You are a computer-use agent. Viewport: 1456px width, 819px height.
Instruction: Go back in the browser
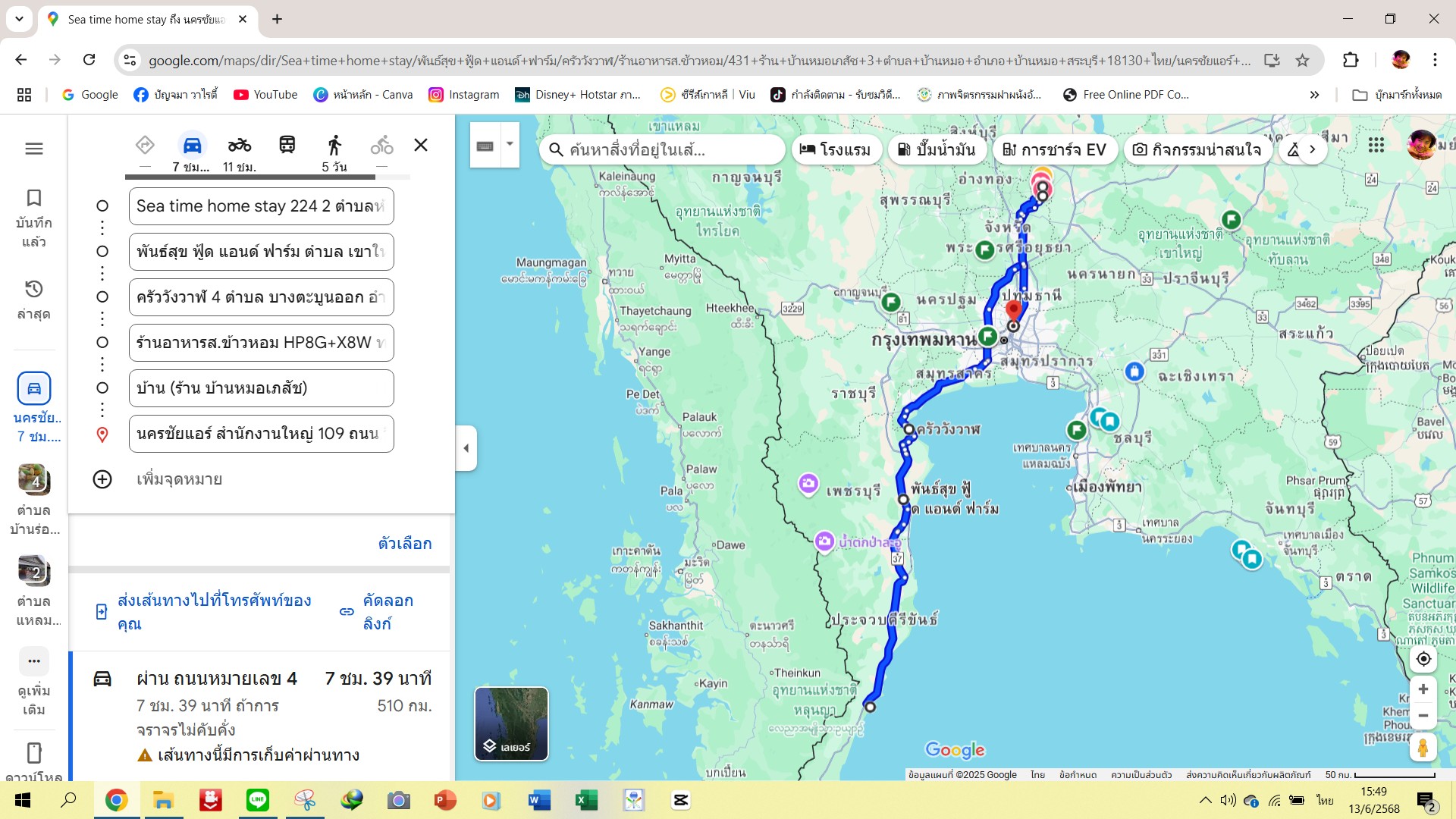coord(21,60)
